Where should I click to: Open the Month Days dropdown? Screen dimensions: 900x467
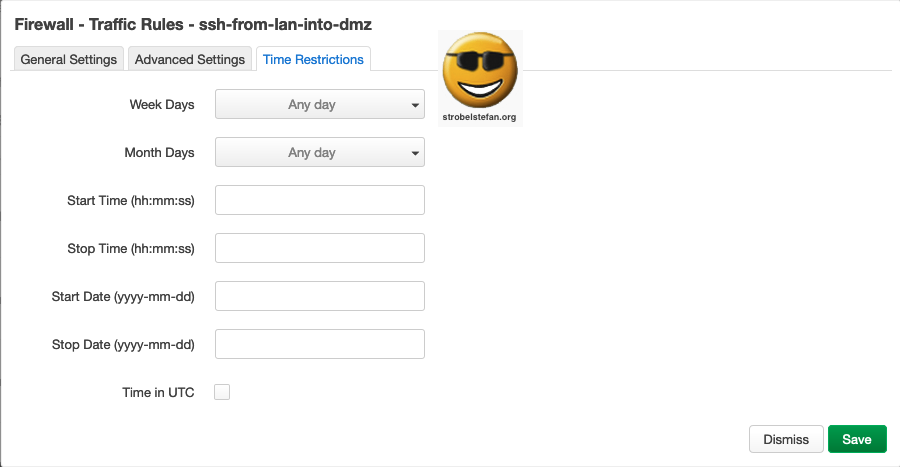[x=312, y=153]
